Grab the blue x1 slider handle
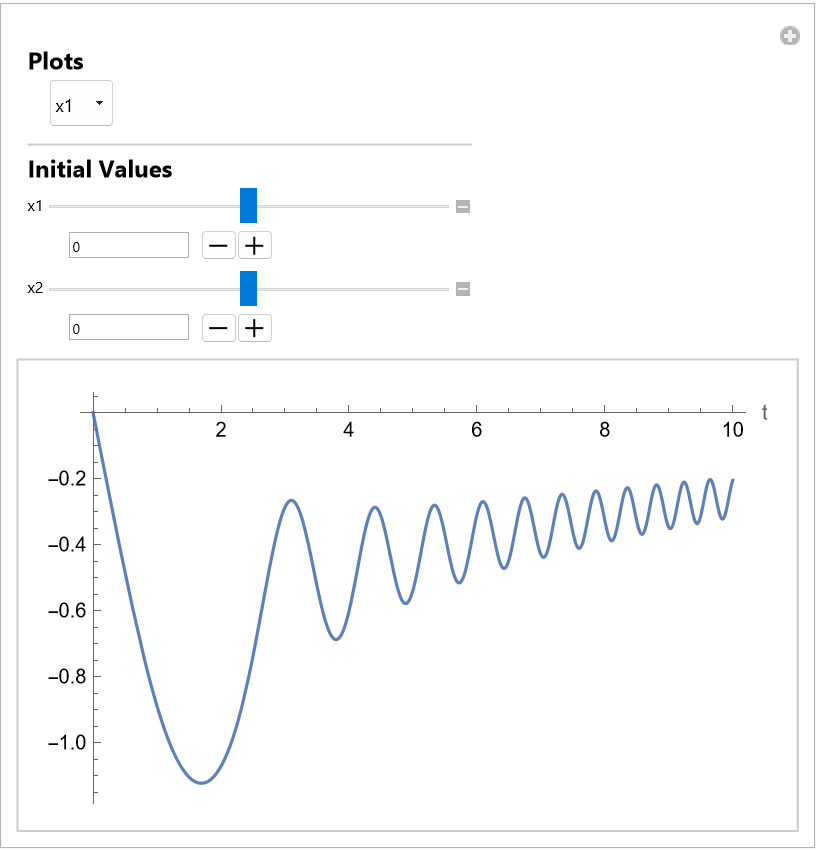816x852 pixels. pos(249,205)
